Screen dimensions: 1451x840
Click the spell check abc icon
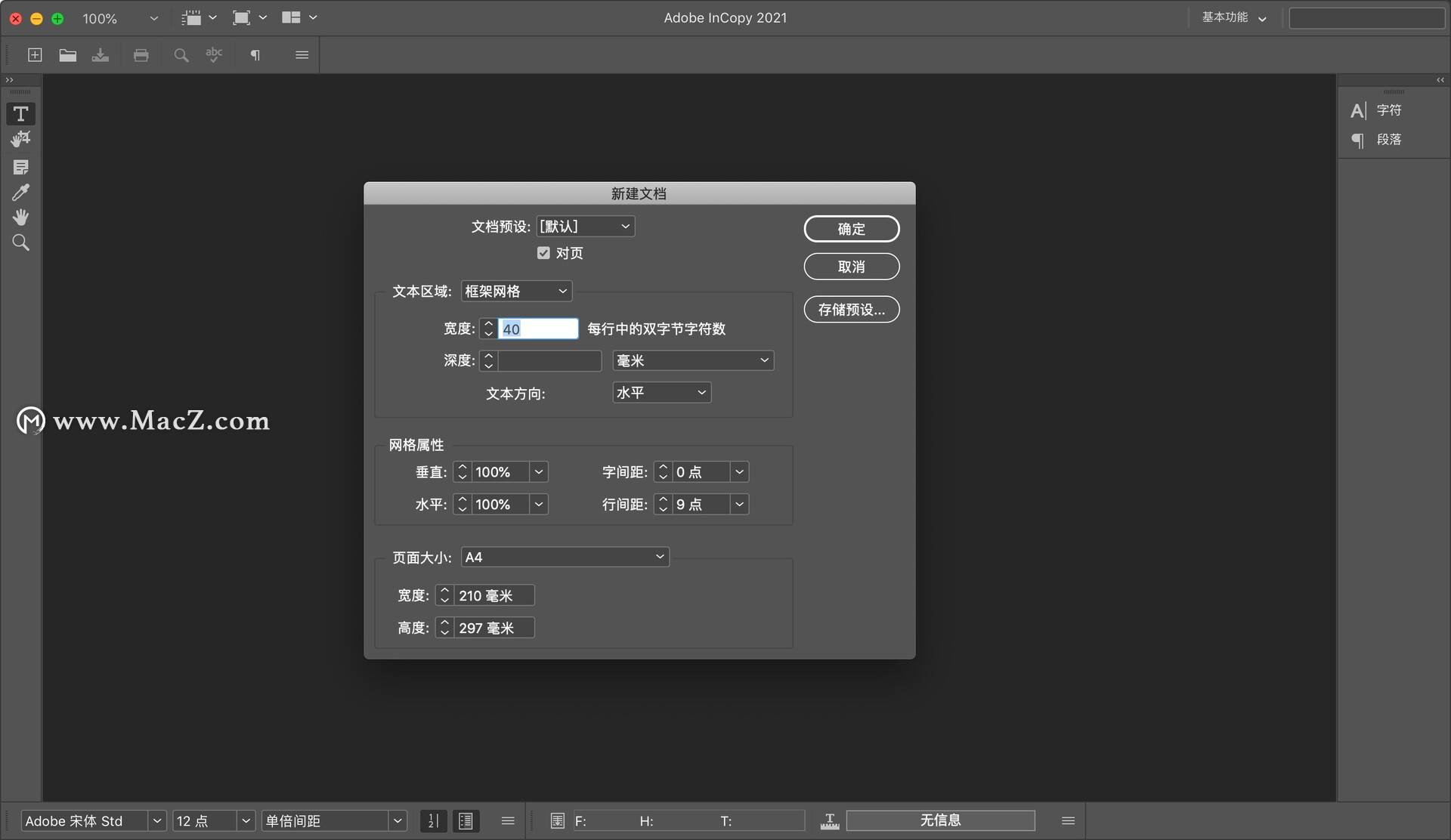click(x=214, y=55)
